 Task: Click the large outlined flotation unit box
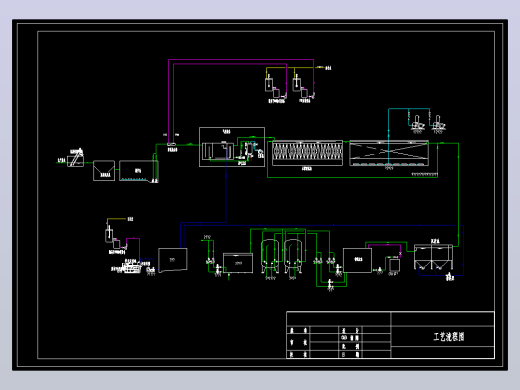[x=232, y=147]
